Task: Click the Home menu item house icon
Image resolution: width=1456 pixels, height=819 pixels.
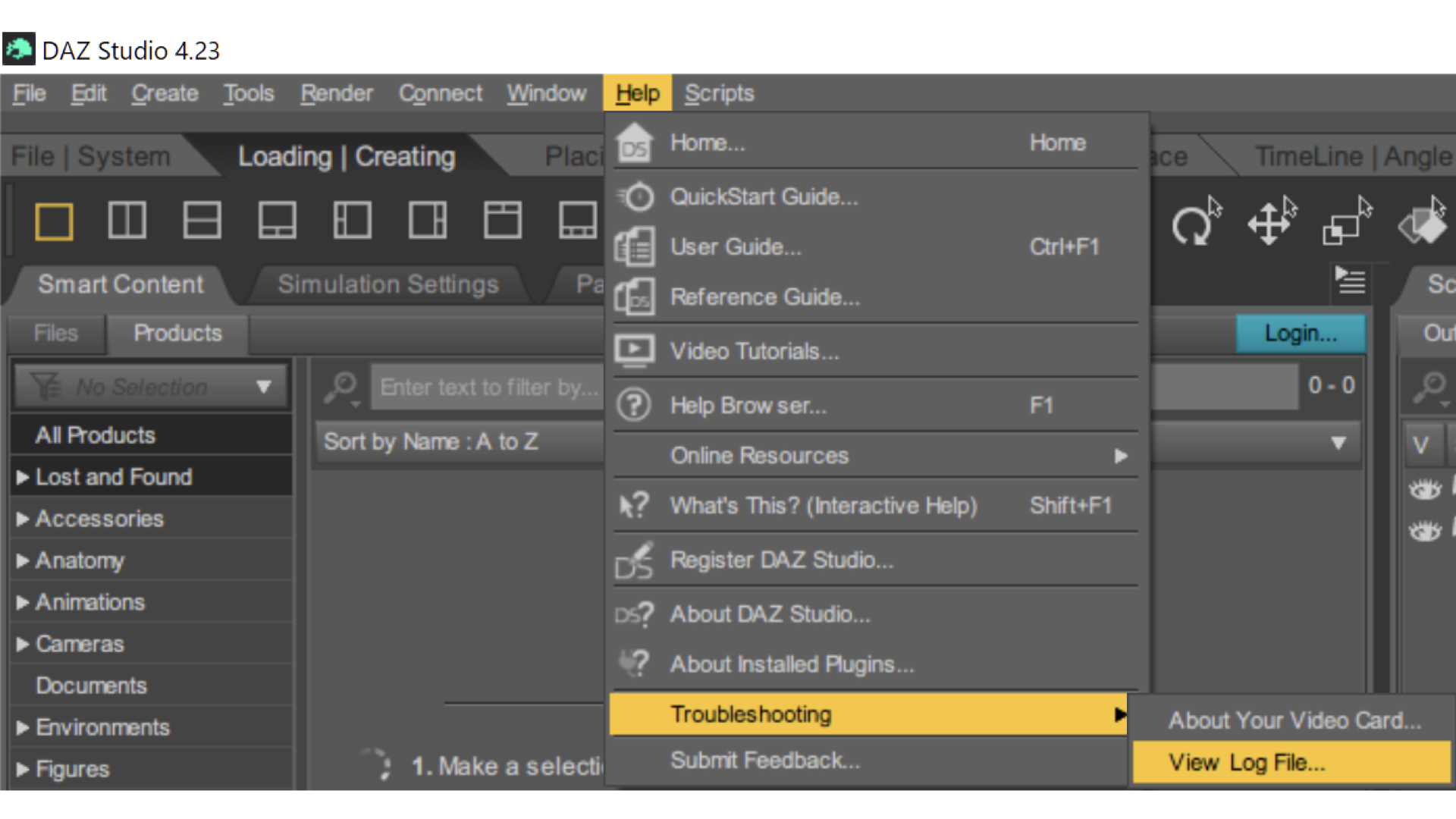Action: pos(634,143)
